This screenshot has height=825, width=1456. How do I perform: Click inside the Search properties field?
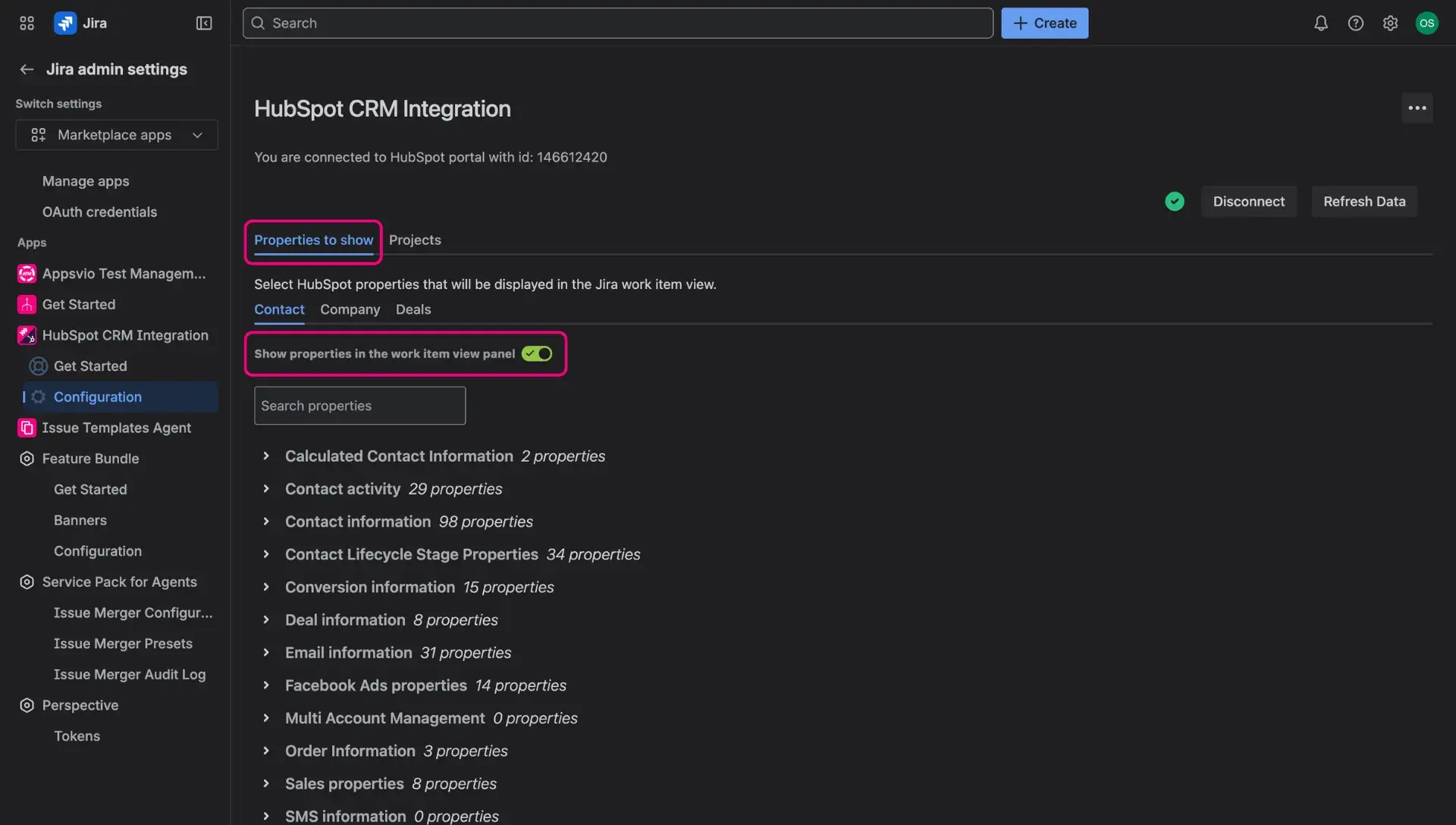pos(359,406)
